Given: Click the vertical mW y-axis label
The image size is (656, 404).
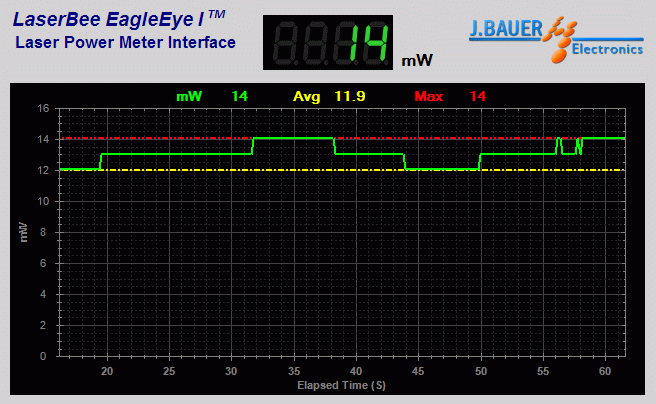Looking at the screenshot, I should (23, 232).
